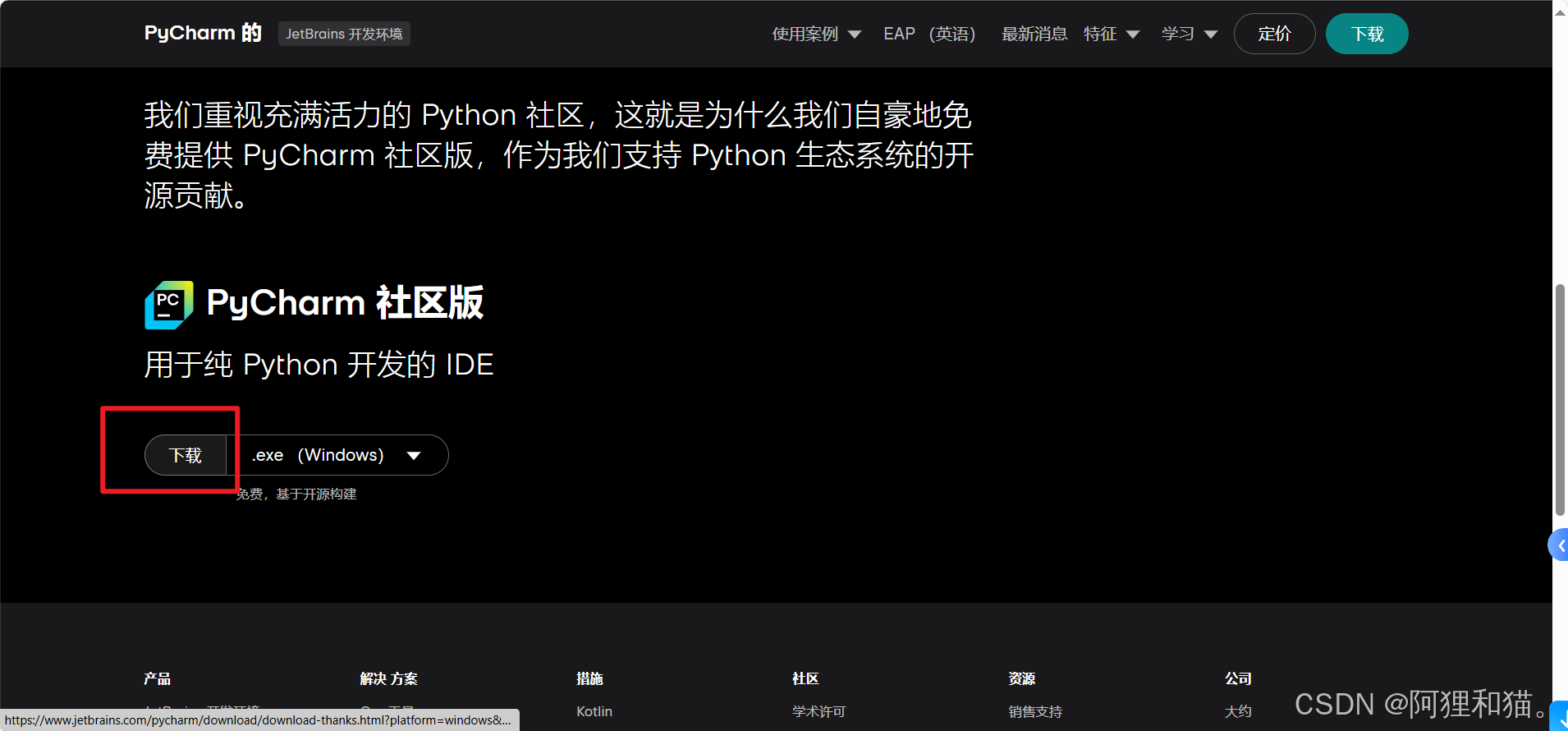Screen dimensions: 1568x731
Task: Open the 学术许可 footer link
Action: tap(818, 711)
